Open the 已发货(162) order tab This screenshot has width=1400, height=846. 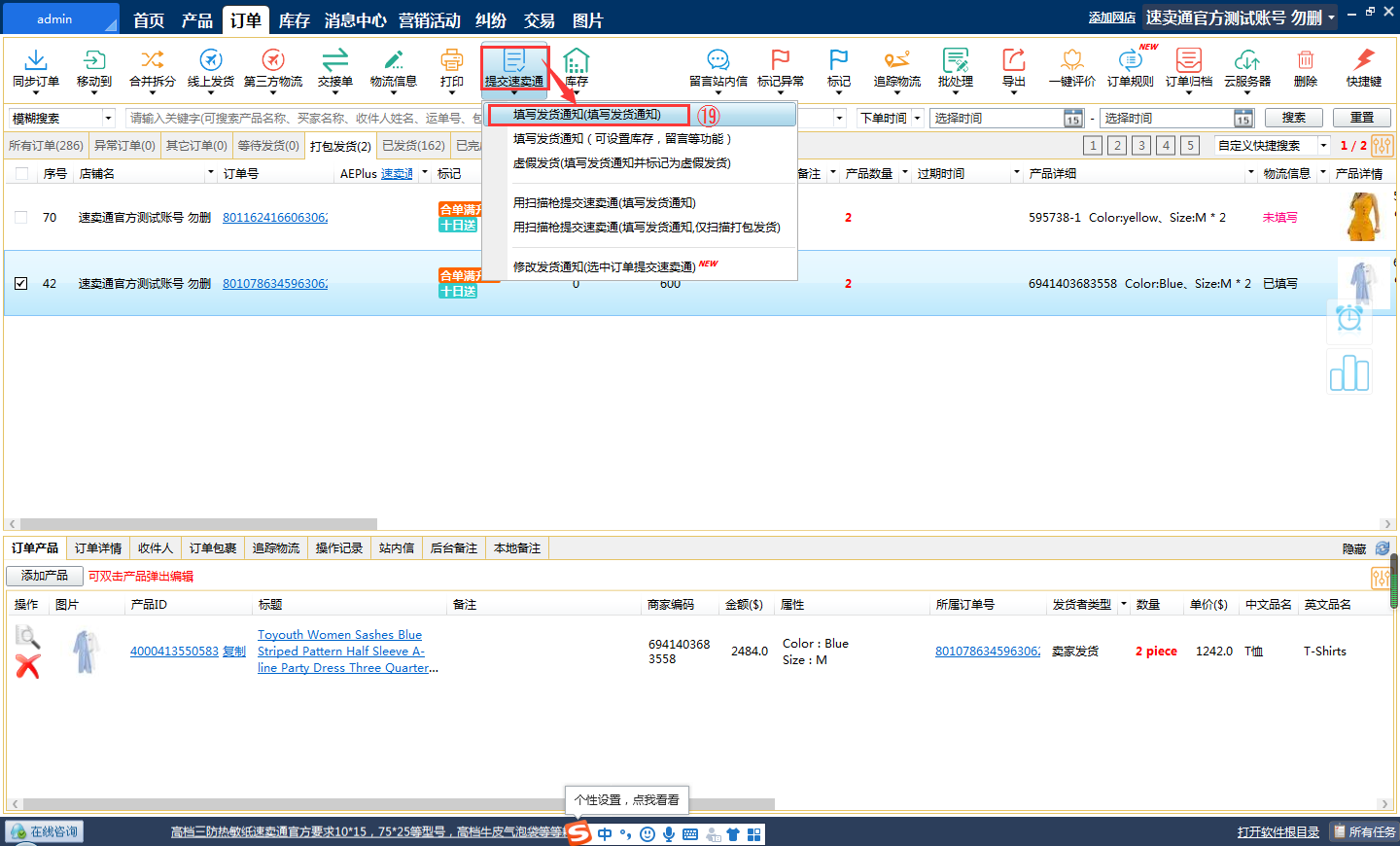click(413, 146)
